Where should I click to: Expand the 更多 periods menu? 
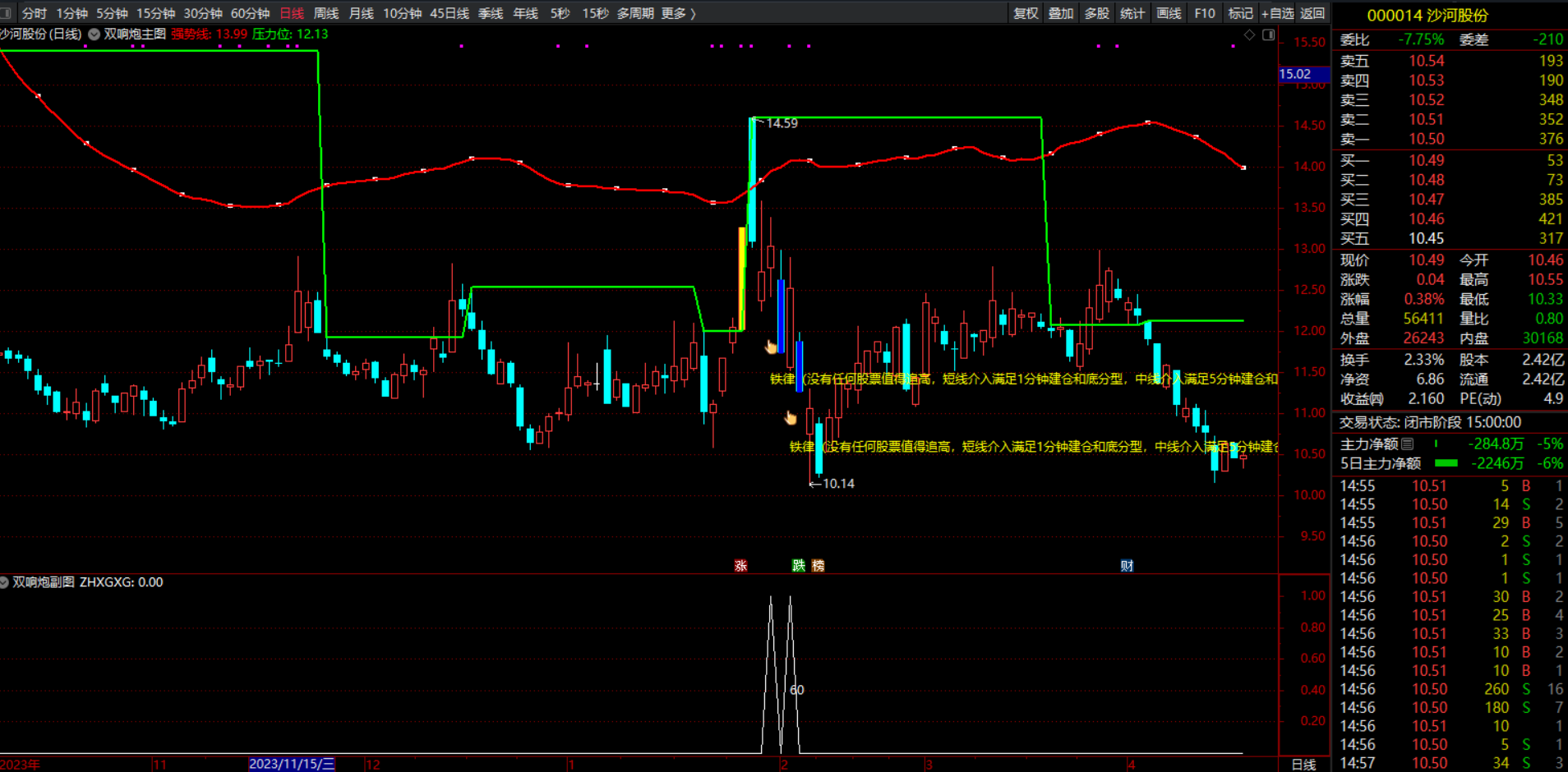pyautogui.click(x=678, y=13)
